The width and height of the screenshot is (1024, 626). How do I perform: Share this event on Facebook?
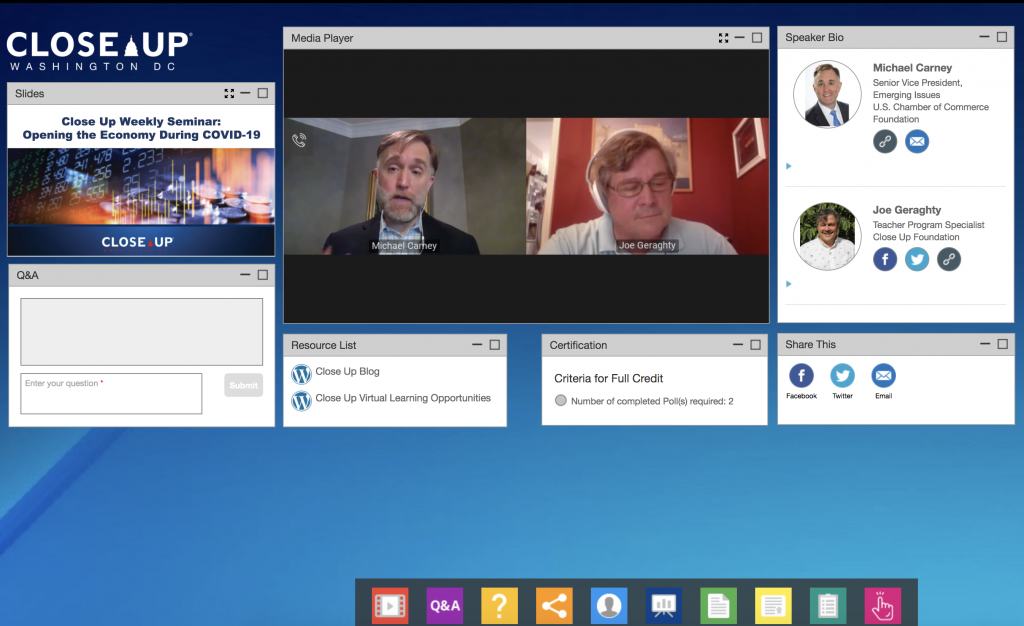click(801, 375)
